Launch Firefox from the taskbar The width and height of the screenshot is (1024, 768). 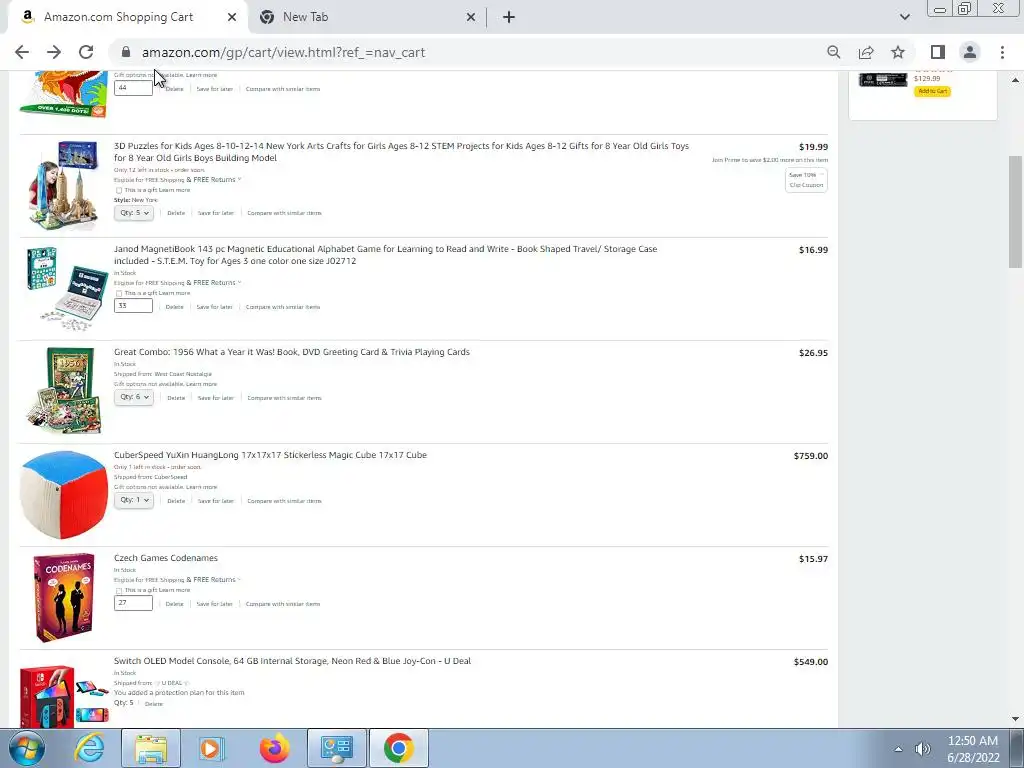pyautogui.click(x=274, y=748)
